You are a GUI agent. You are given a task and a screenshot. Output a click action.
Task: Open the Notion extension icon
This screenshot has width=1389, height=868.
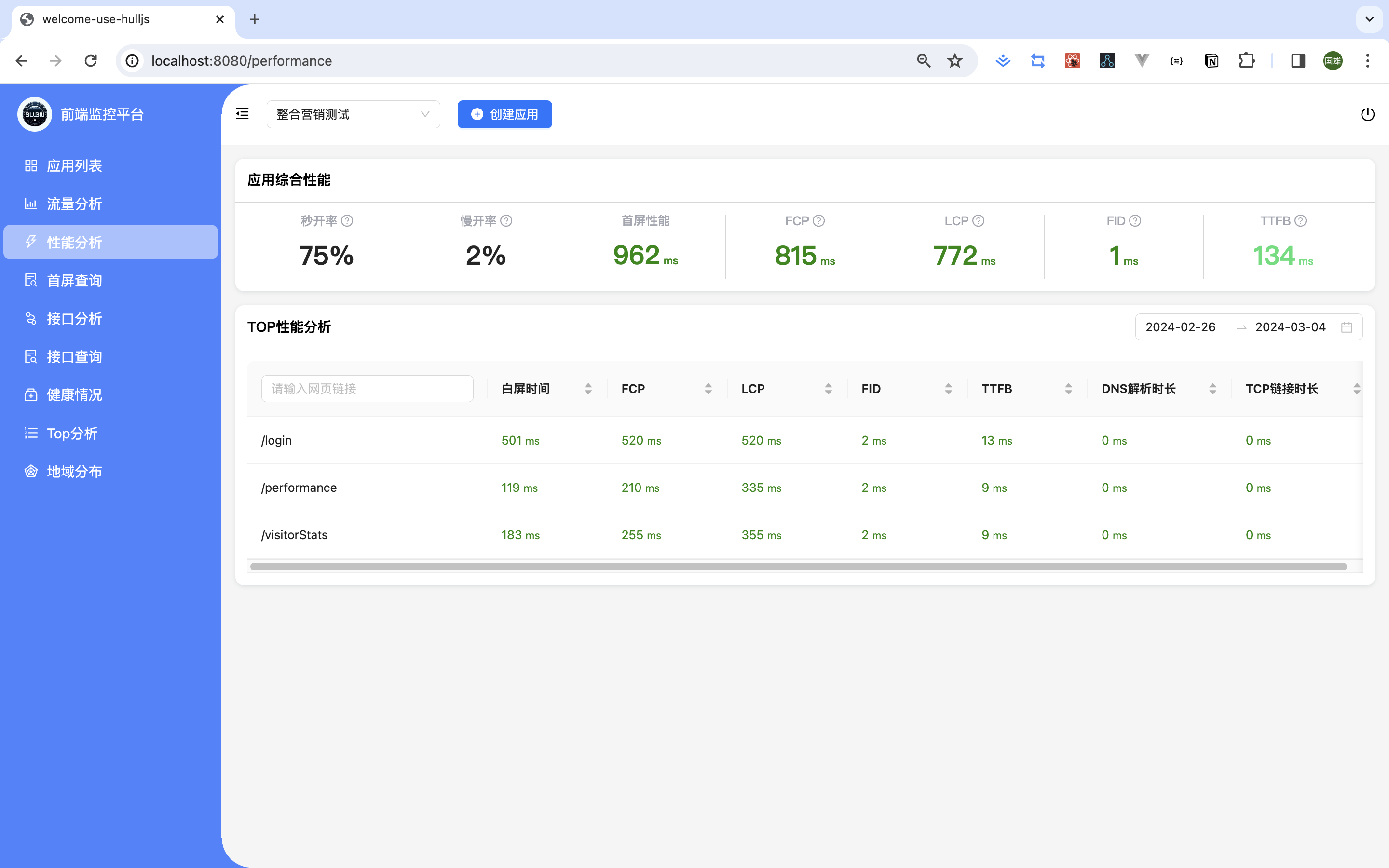(1212, 60)
